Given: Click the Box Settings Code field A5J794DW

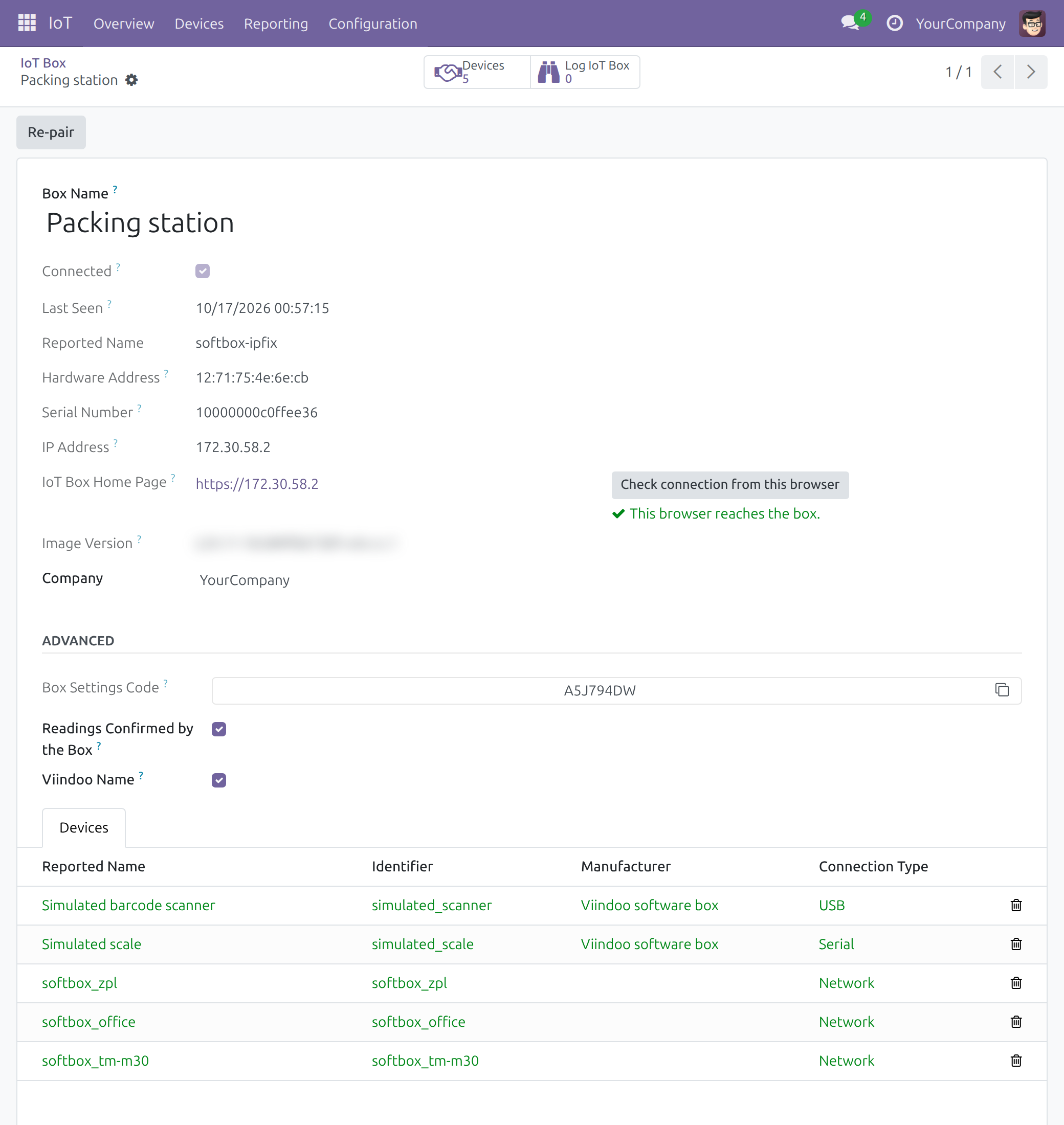Looking at the screenshot, I should pyautogui.click(x=616, y=691).
